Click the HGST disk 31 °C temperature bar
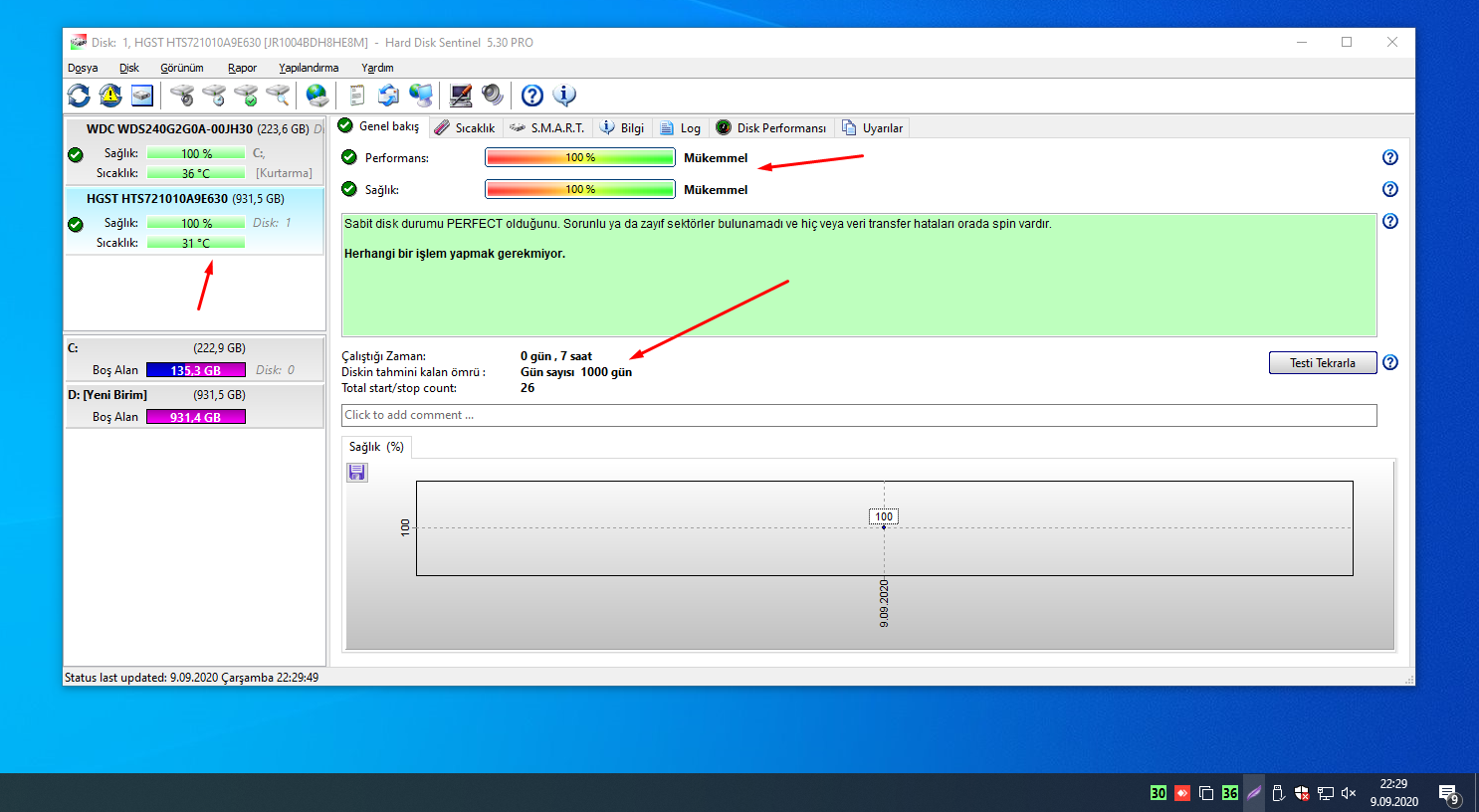This screenshot has width=1479, height=812. (x=196, y=243)
